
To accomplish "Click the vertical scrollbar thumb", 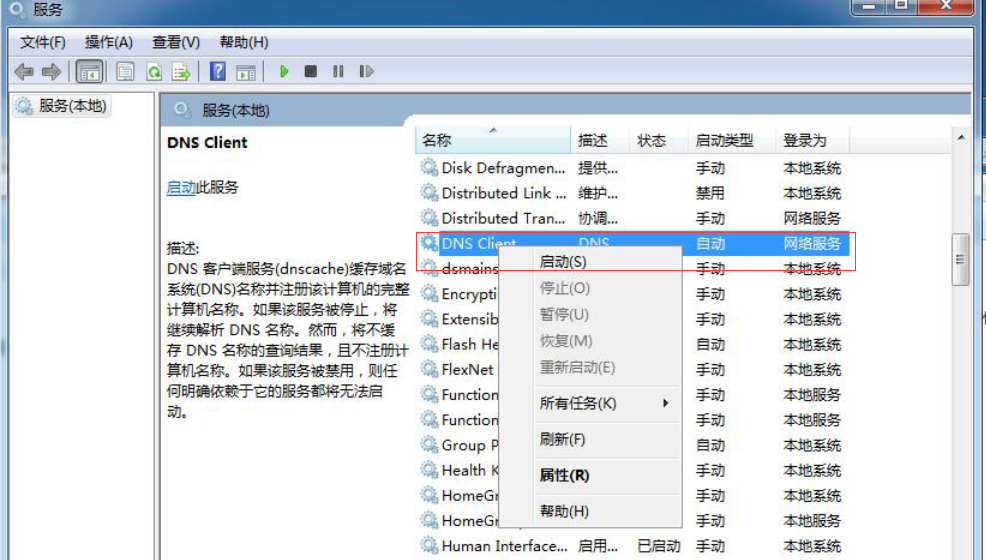I will coord(960,259).
